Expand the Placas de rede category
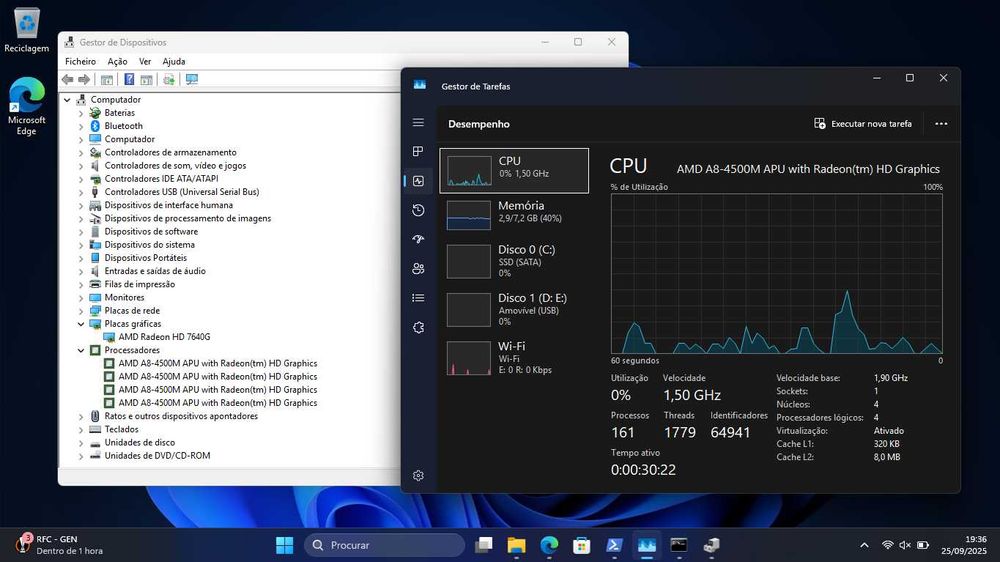The width and height of the screenshot is (1000, 562). pyautogui.click(x=81, y=311)
